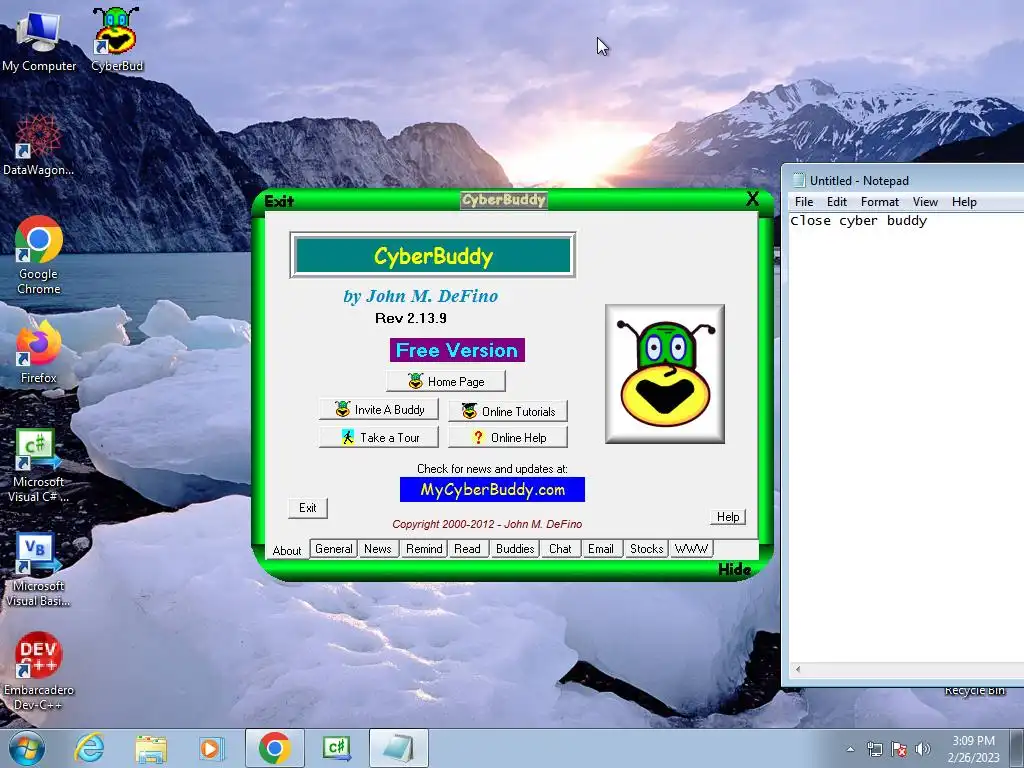1024x768 pixels.
Task: Click the small Exit button near the copyright line
Action: [x=308, y=508]
